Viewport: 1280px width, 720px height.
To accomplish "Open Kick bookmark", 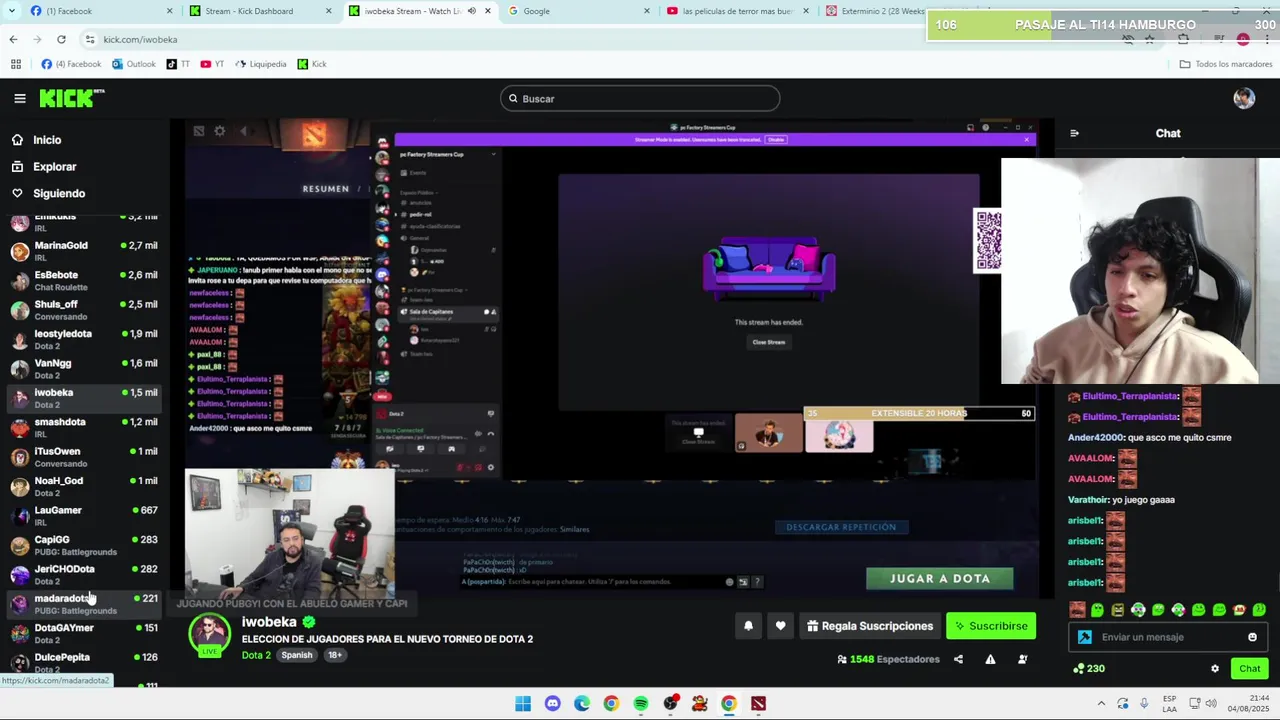I will point(312,64).
